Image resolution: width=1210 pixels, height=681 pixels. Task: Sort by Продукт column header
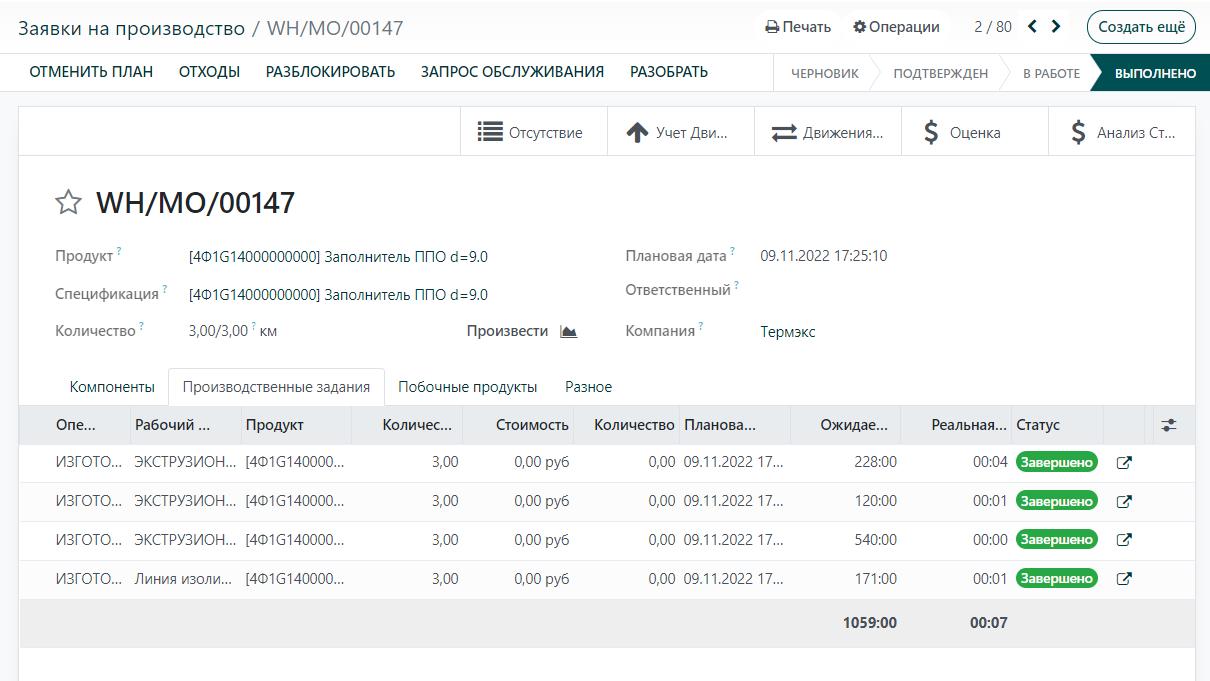click(296, 425)
